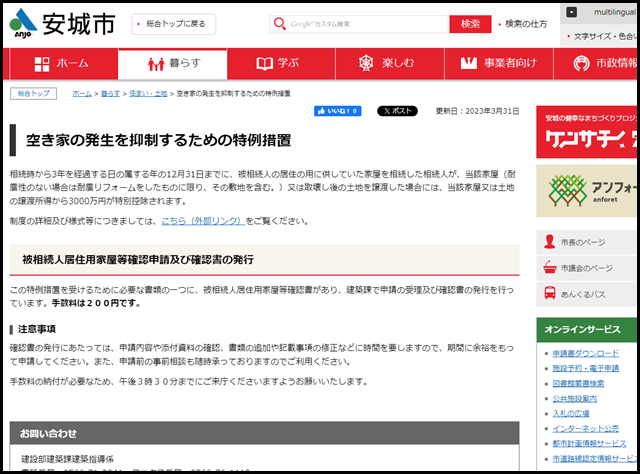Open the 市道路線認定情報サービス link
640x474 pixels.
click(595, 459)
